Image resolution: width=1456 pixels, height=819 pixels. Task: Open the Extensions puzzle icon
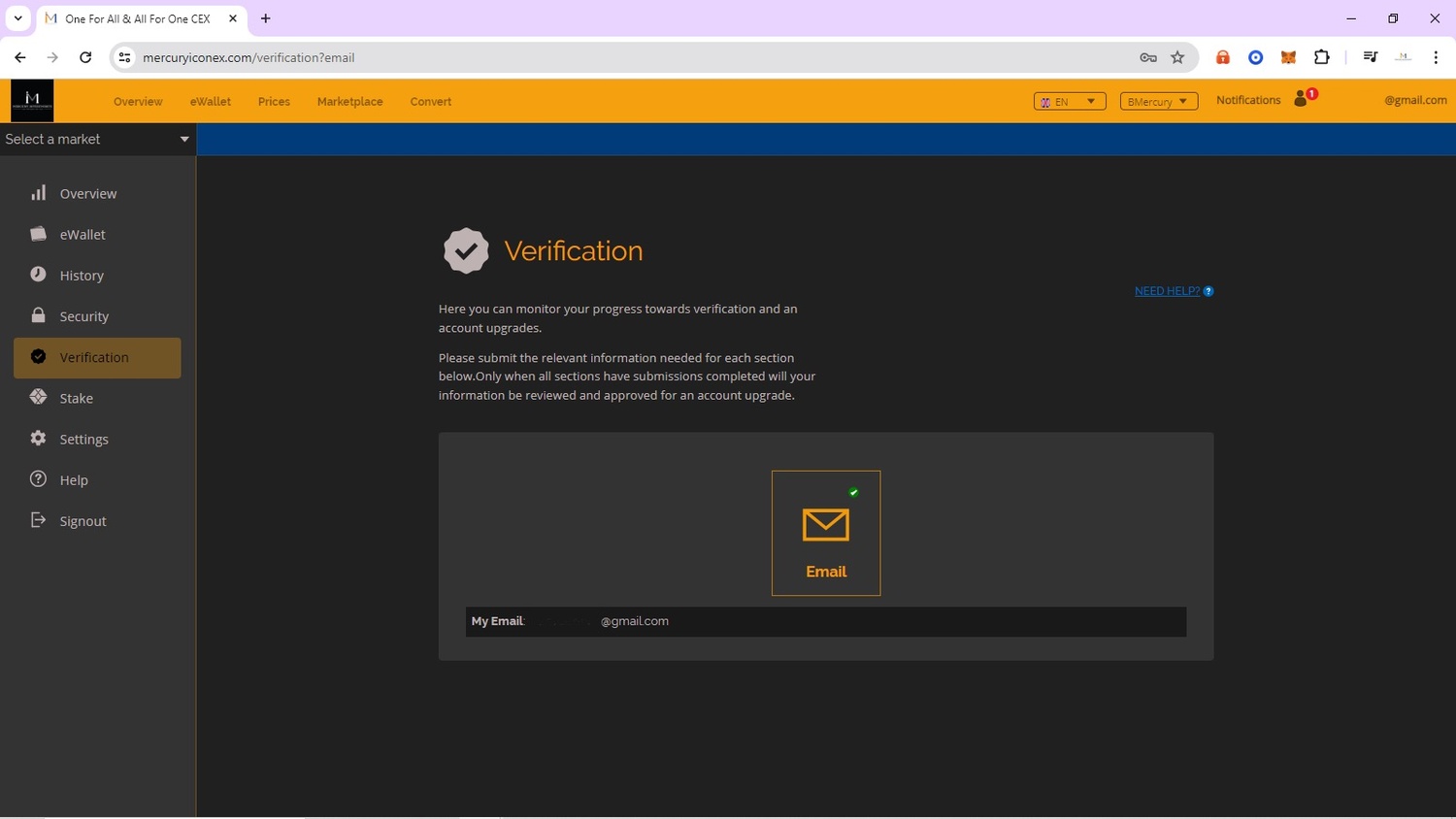click(1321, 57)
